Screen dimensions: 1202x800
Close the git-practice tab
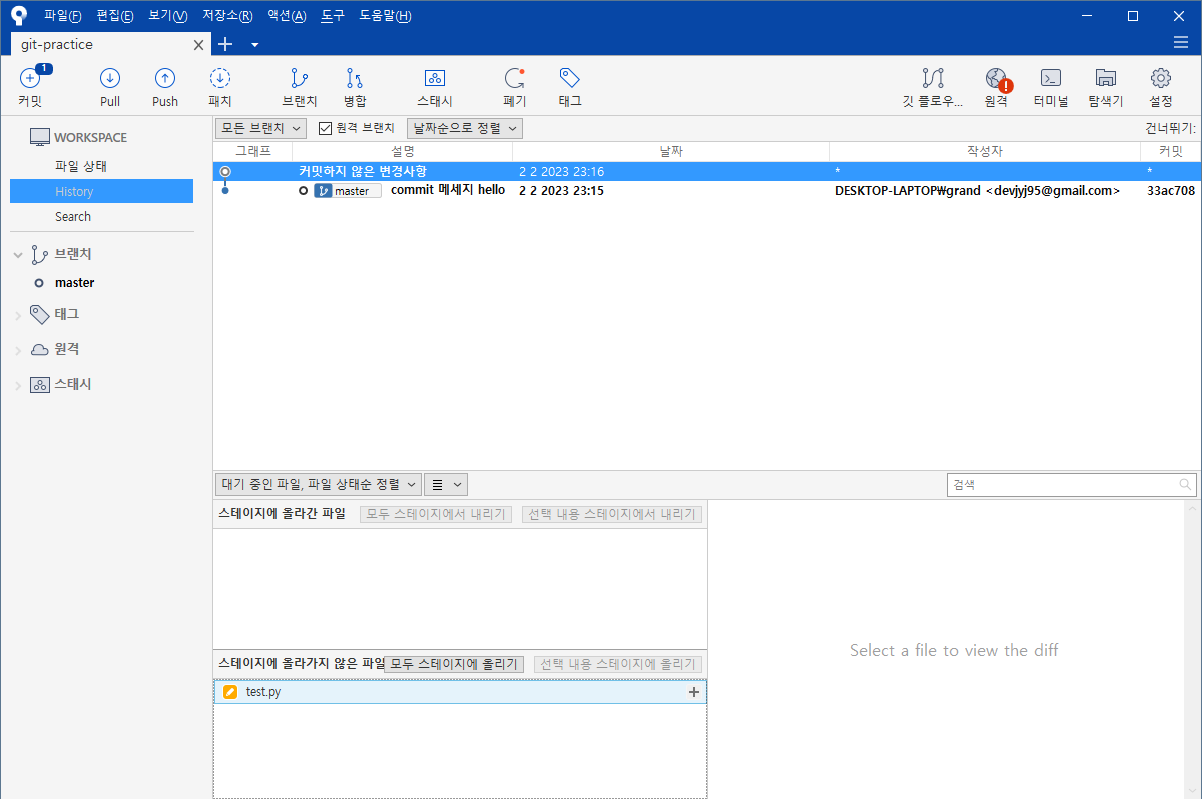tap(198, 45)
